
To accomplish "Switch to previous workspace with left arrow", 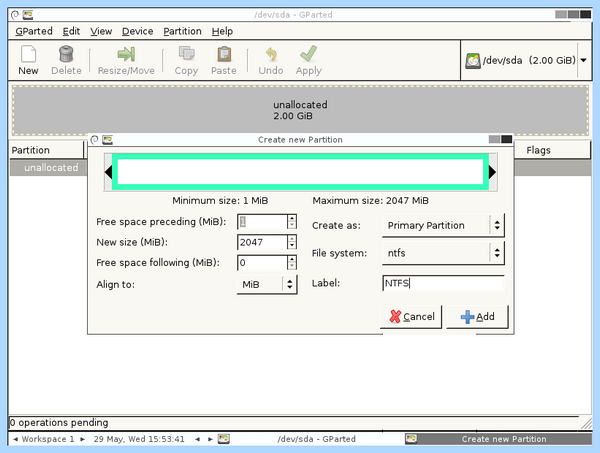I will pos(15,439).
